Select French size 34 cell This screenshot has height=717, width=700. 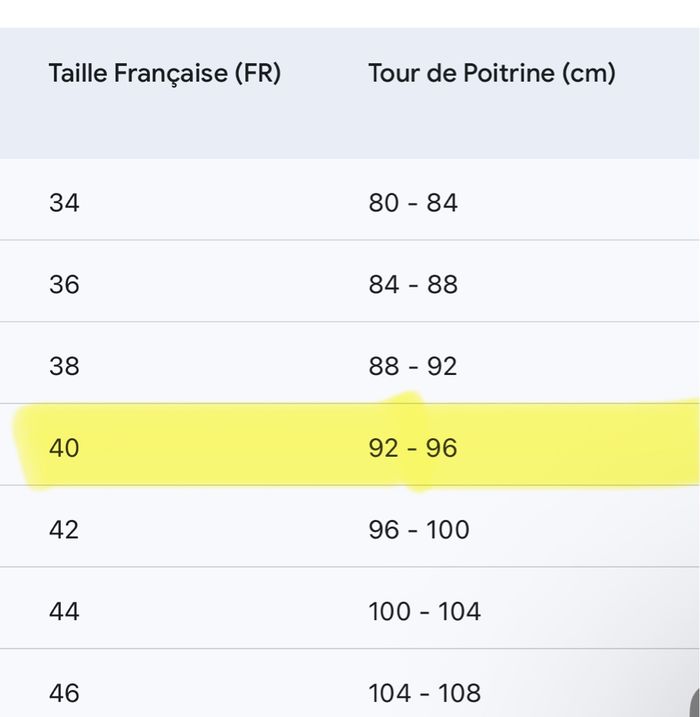(x=64, y=203)
